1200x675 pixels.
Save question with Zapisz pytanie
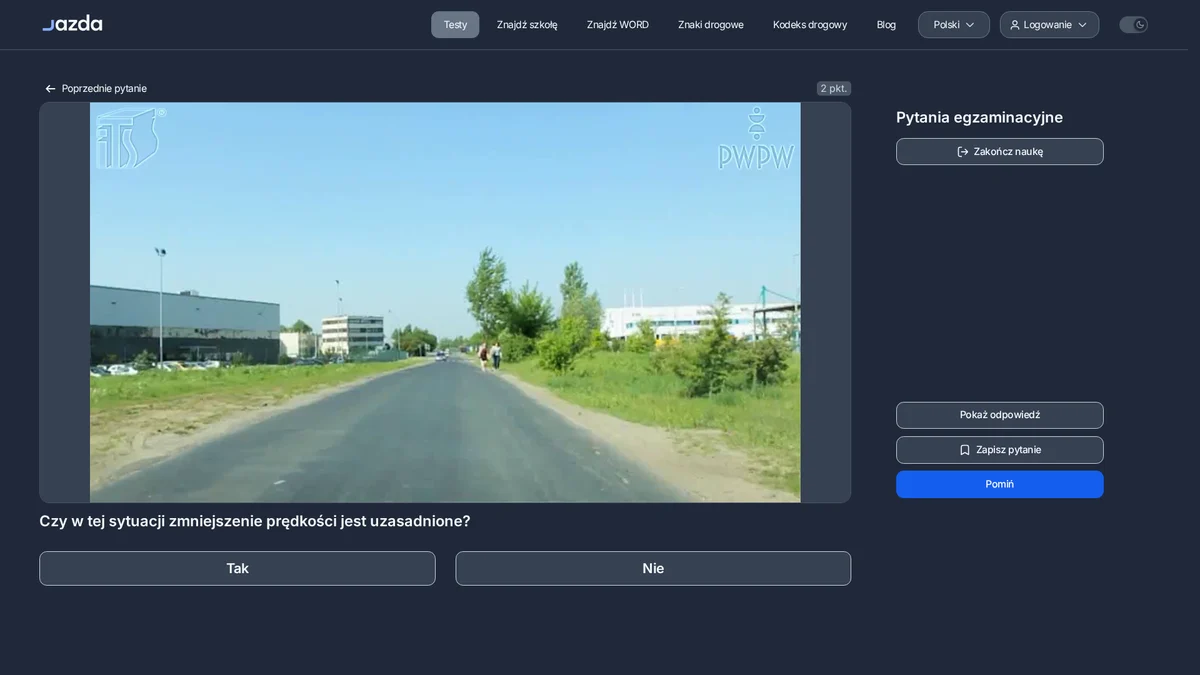[x=1000, y=450]
